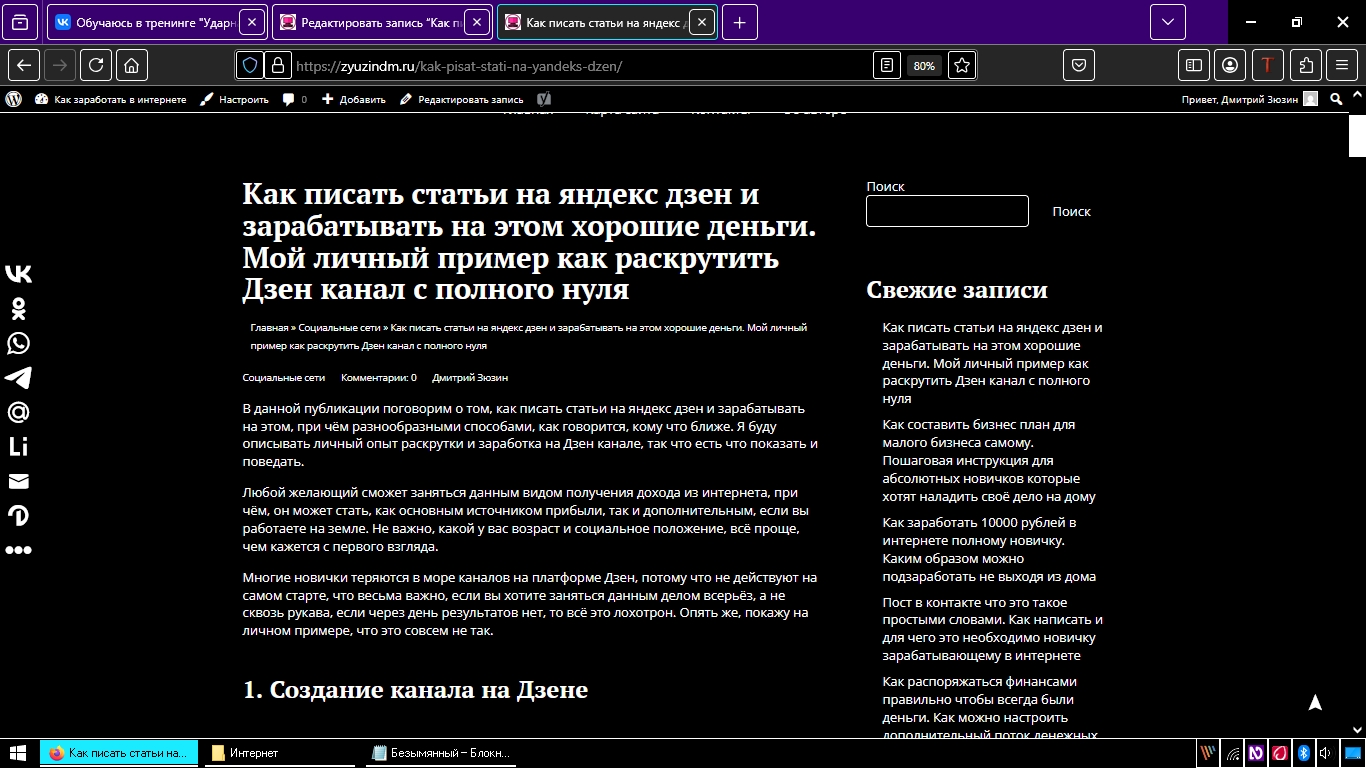
Task: Open the Firefox account menu
Action: pyautogui.click(x=1230, y=65)
